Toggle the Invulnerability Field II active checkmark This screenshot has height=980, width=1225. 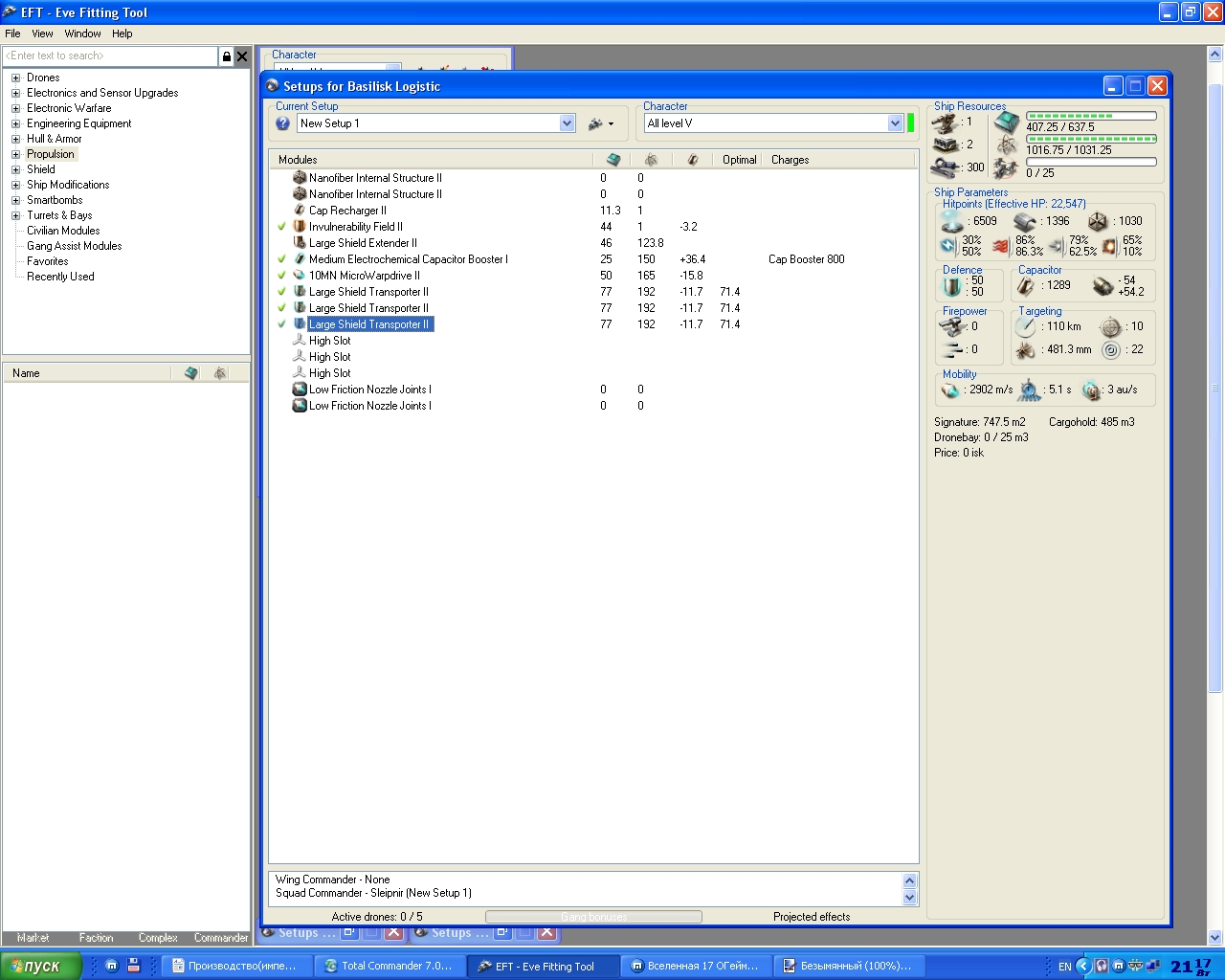pyautogui.click(x=282, y=227)
